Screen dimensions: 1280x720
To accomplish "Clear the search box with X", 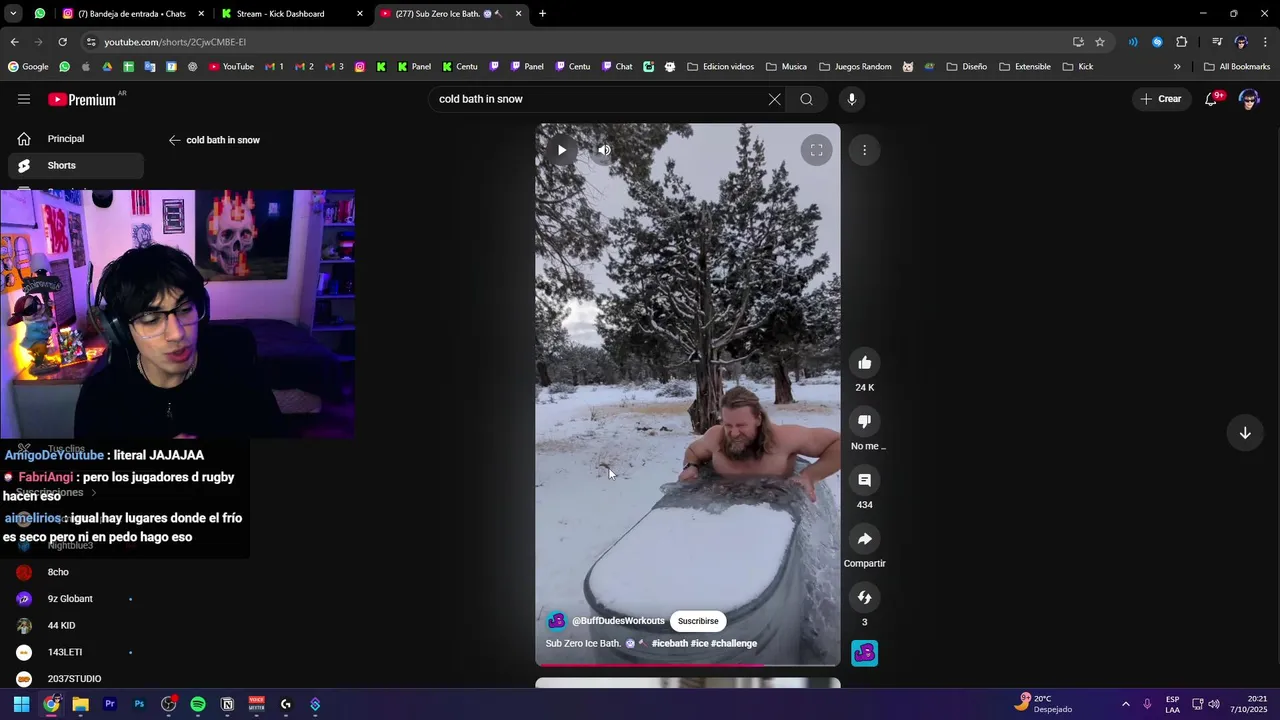I will (x=774, y=99).
